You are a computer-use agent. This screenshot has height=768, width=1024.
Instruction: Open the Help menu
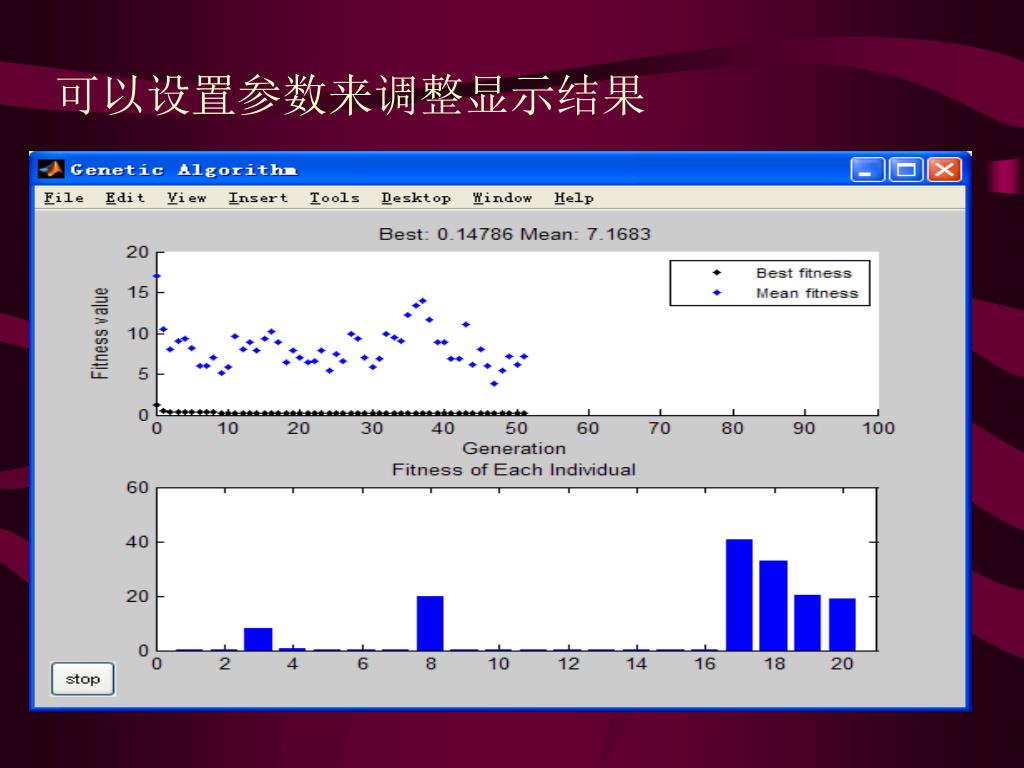click(574, 198)
